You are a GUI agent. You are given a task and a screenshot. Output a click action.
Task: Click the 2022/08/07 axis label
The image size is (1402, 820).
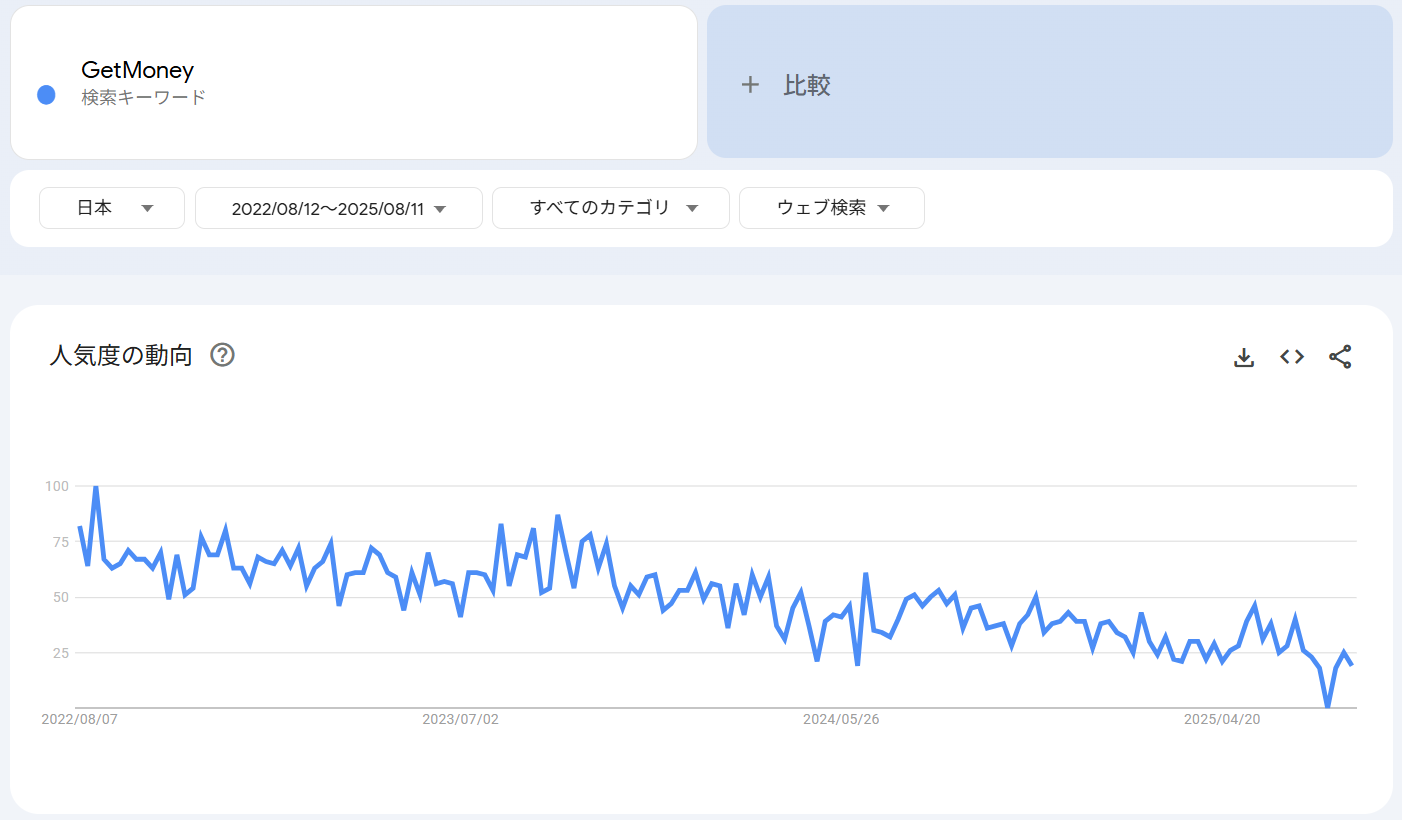79,719
